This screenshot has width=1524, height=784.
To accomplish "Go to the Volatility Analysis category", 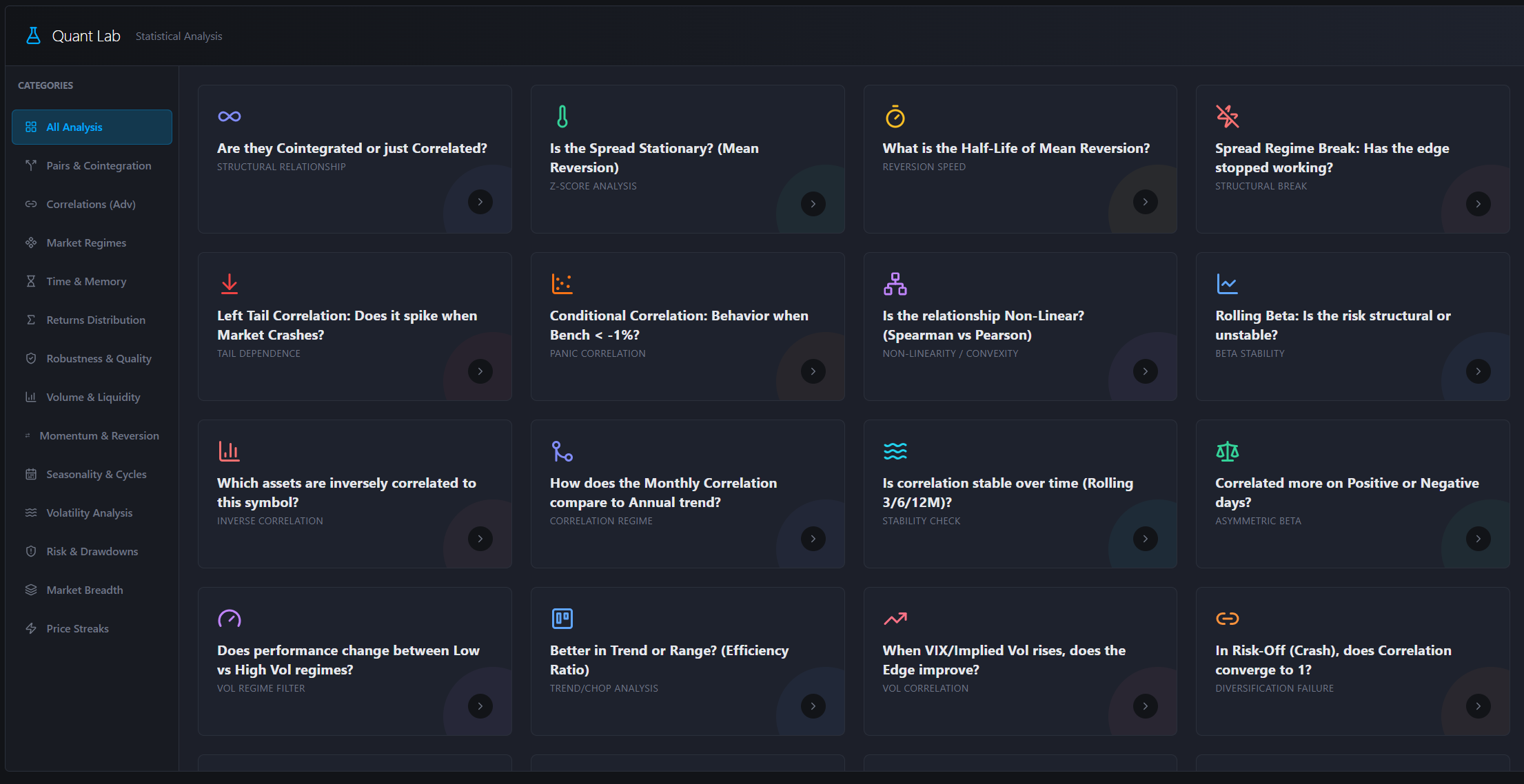I will click(x=89, y=513).
